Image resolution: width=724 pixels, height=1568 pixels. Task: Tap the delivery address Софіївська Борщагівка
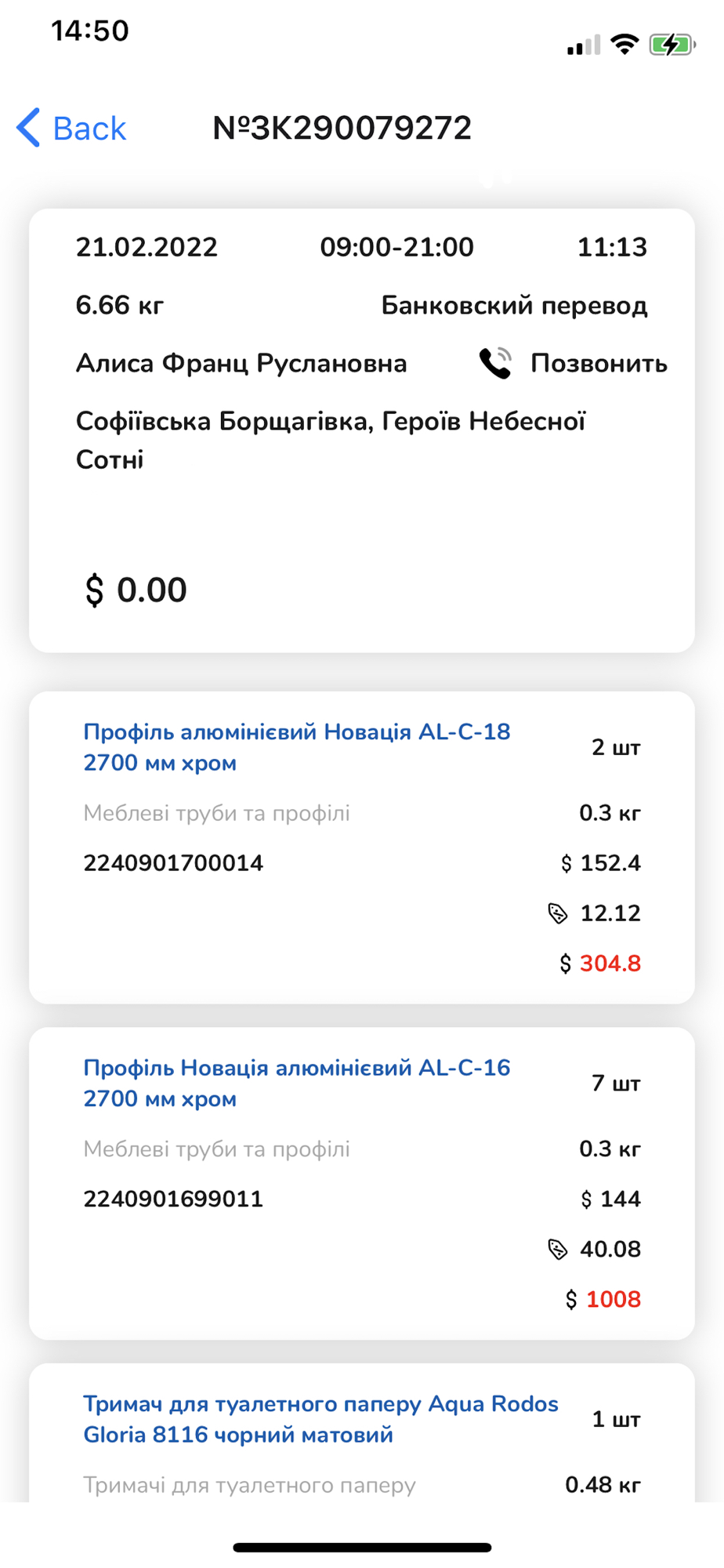tap(330, 440)
